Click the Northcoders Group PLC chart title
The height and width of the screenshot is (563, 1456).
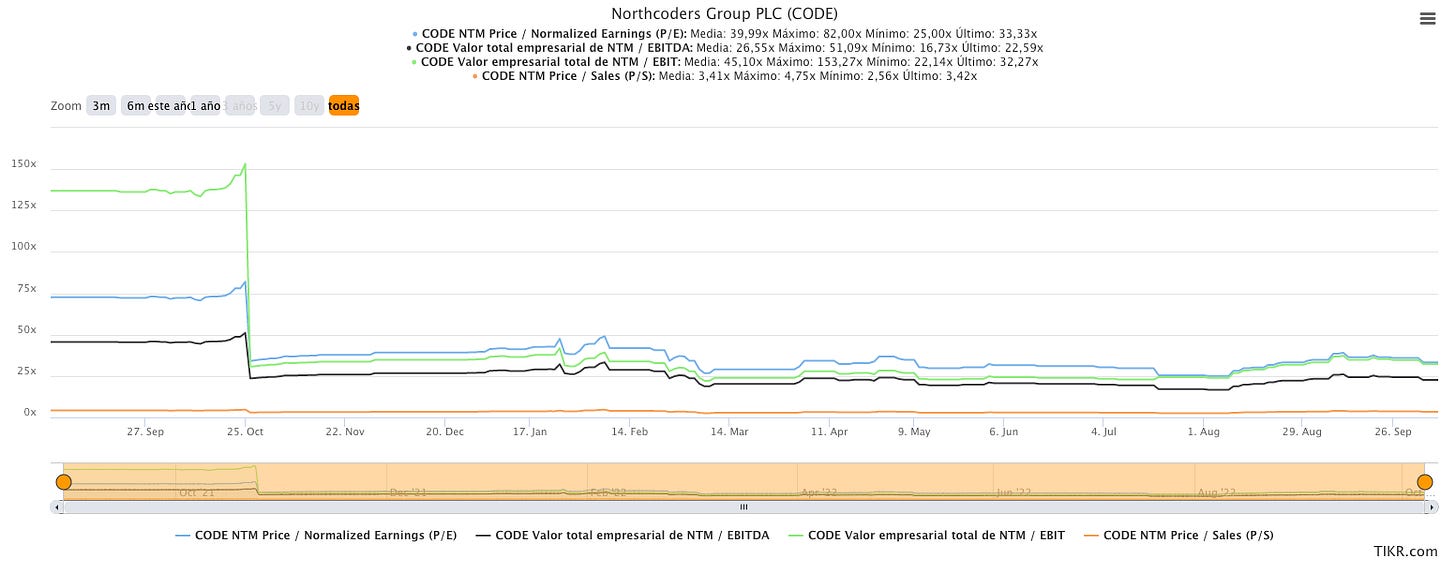tap(725, 14)
